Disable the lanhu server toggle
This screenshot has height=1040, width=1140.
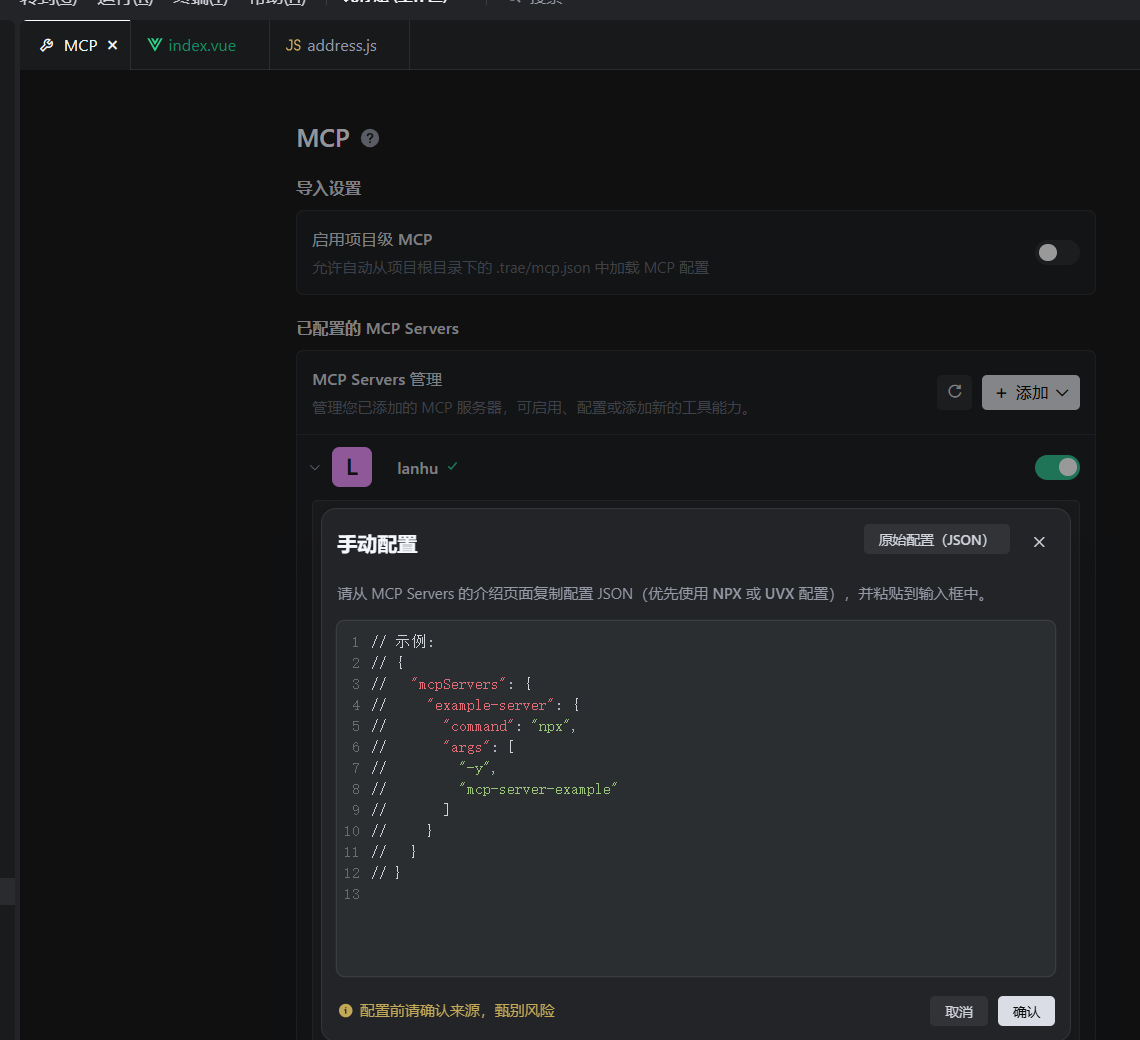(x=1057, y=468)
